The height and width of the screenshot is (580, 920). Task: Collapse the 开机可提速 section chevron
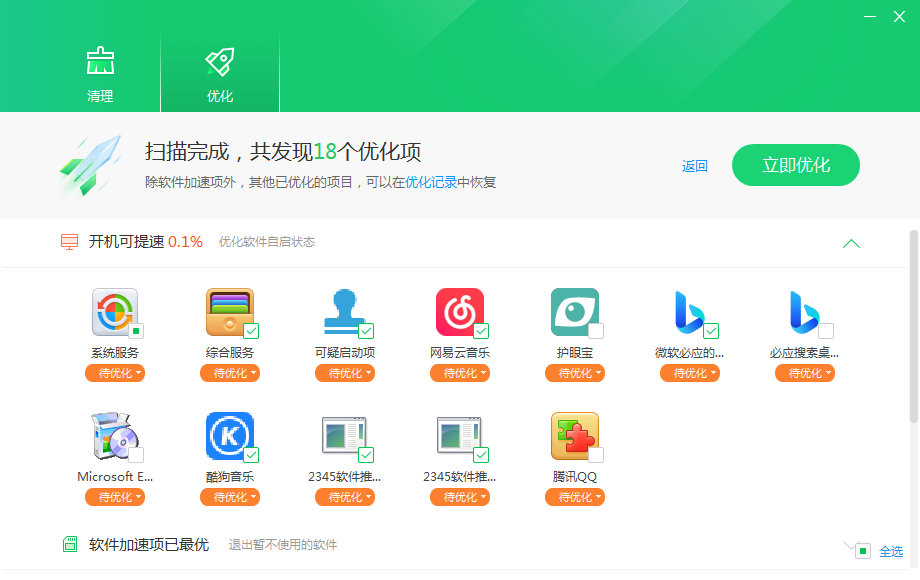pyautogui.click(x=851, y=243)
